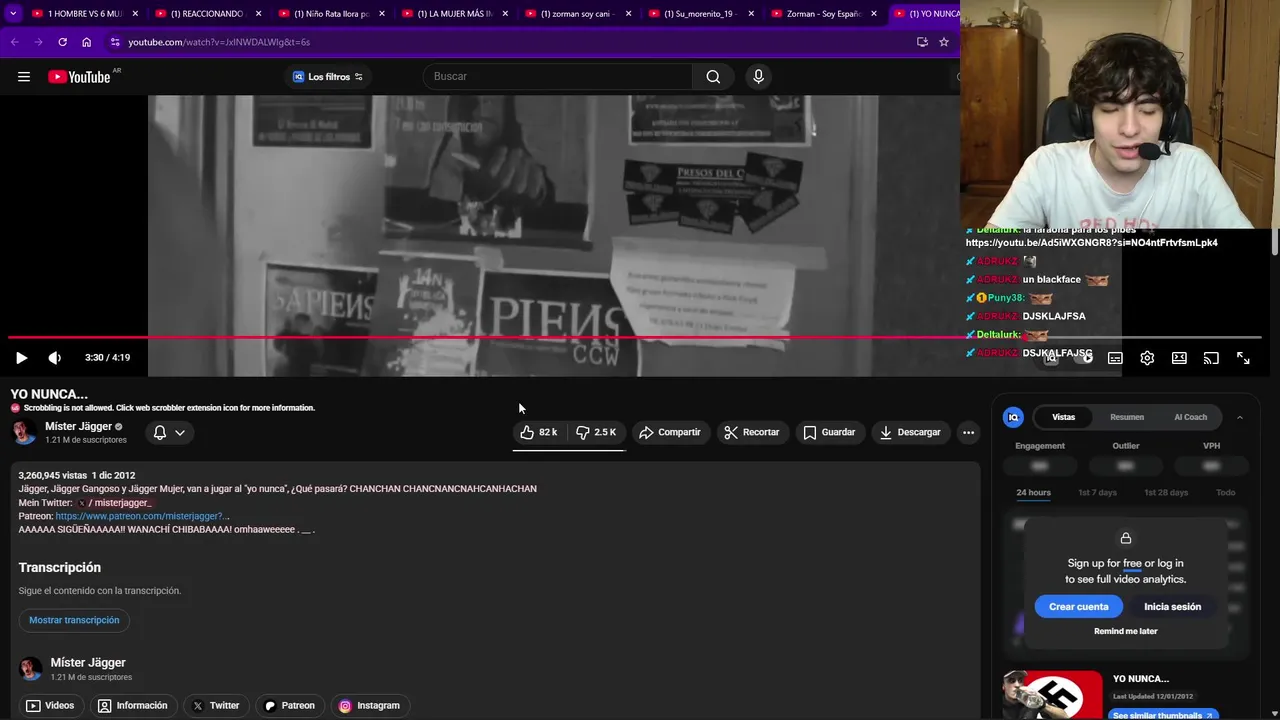Select the 24 hours range tab

pyautogui.click(x=1033, y=493)
